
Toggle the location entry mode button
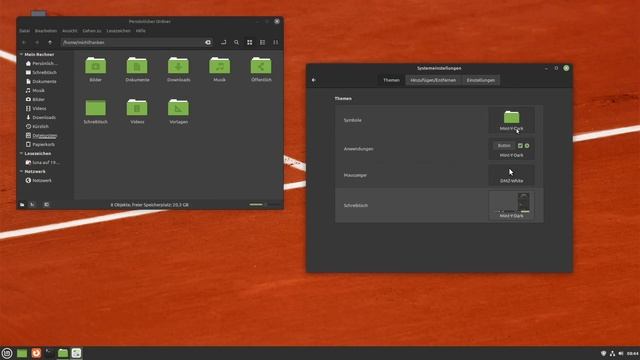(223, 42)
